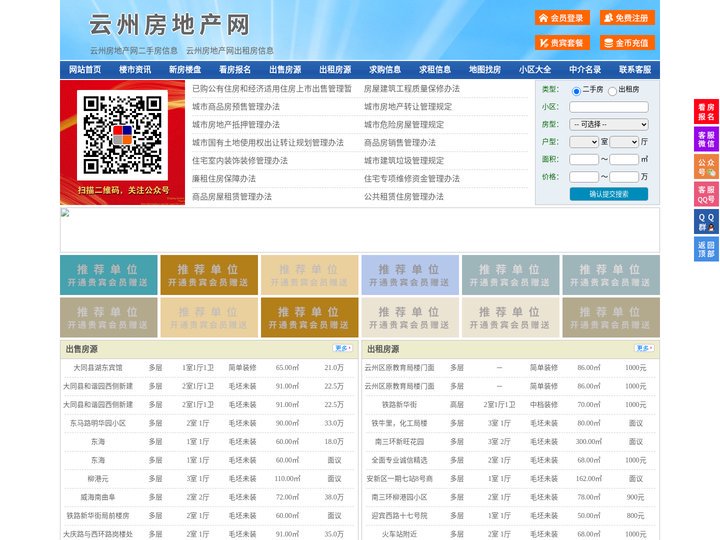The image size is (720, 540).
Task: Open 云州房地产网出租房信息 header link
Action: coord(230,51)
